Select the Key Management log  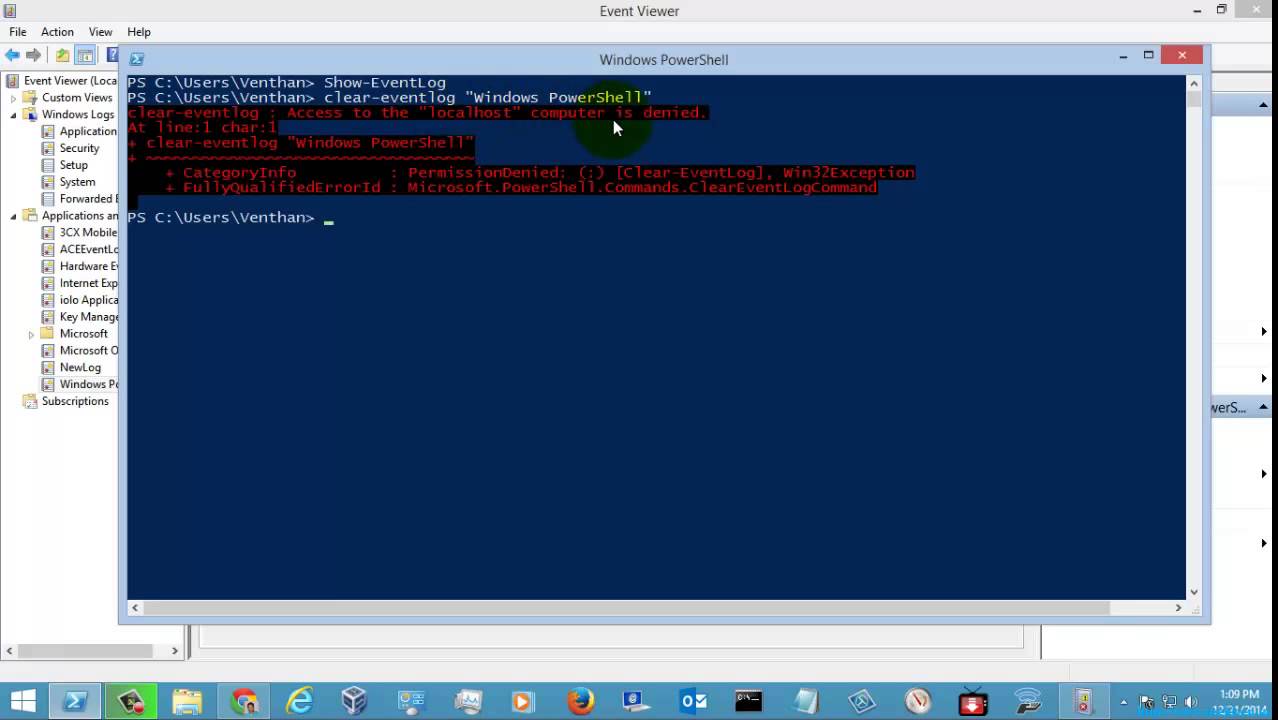[79, 317]
